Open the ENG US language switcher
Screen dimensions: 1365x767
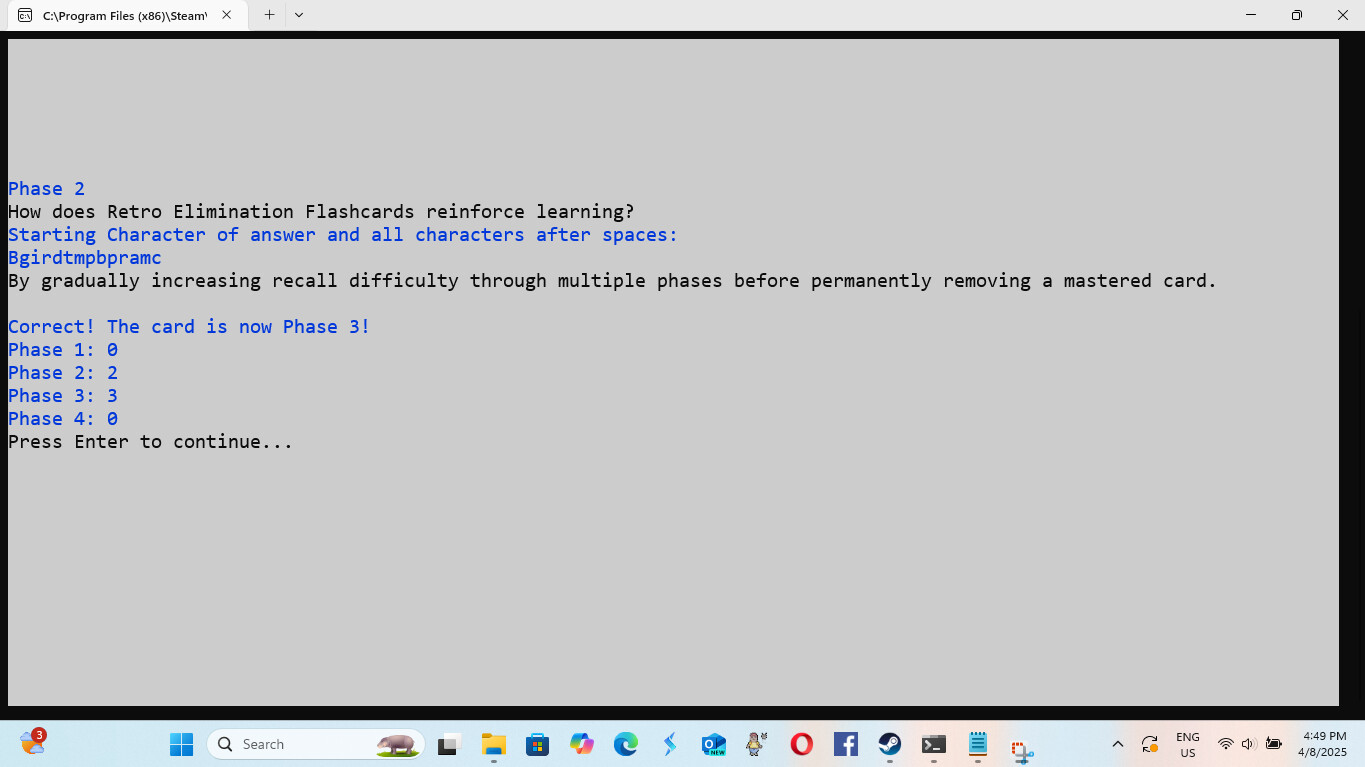1187,744
